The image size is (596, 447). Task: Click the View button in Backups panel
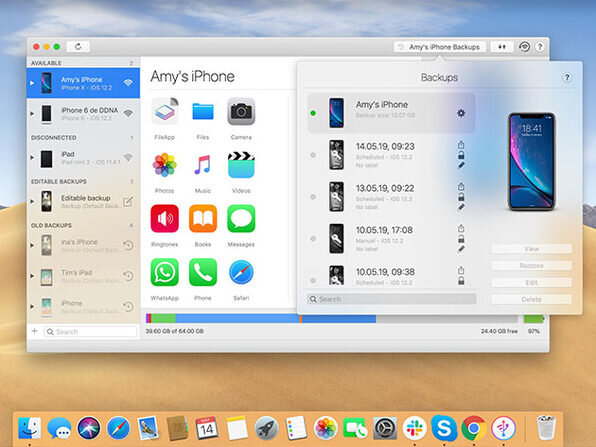pyautogui.click(x=531, y=249)
